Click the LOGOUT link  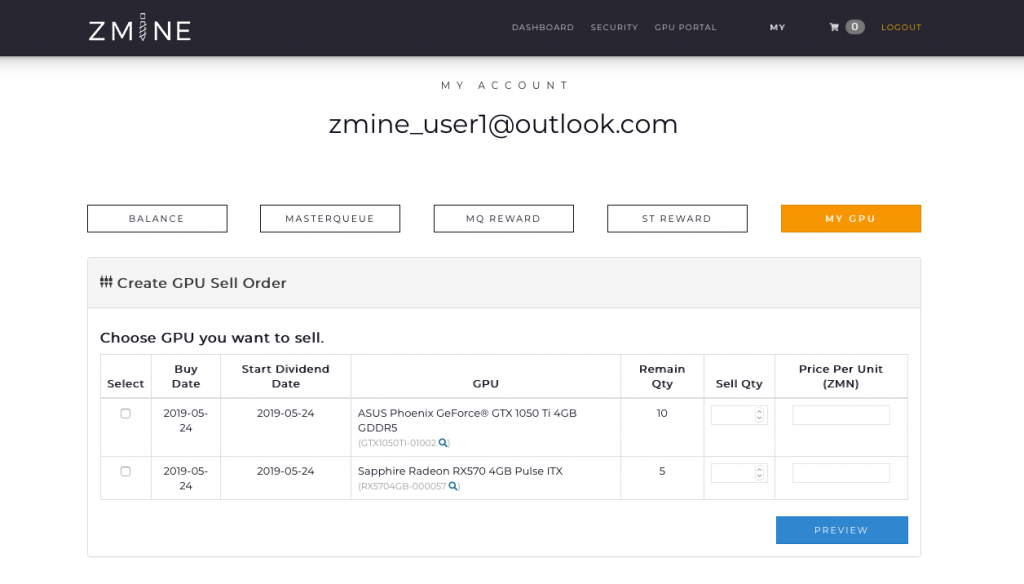coord(900,27)
